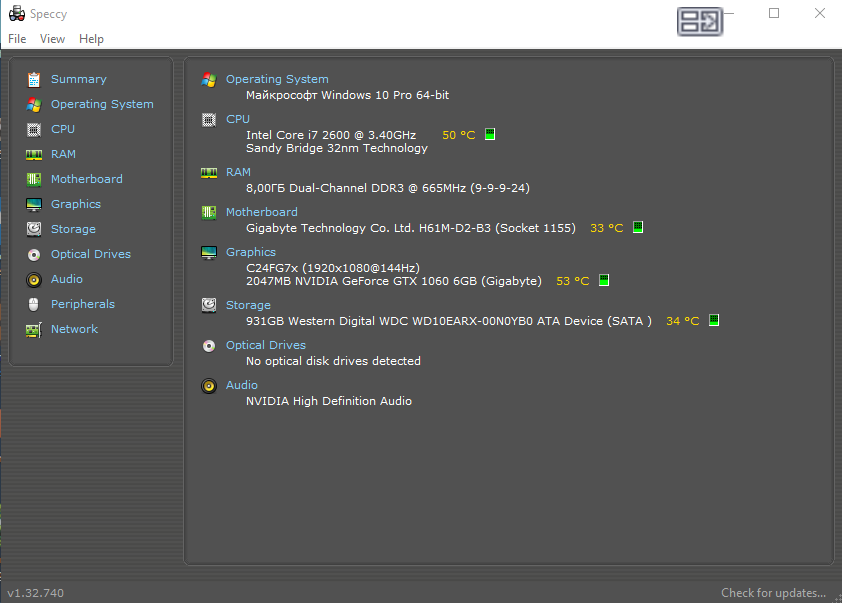Close the Speccy window
Image resolution: width=842 pixels, height=603 pixels.
pyautogui.click(x=819, y=13)
